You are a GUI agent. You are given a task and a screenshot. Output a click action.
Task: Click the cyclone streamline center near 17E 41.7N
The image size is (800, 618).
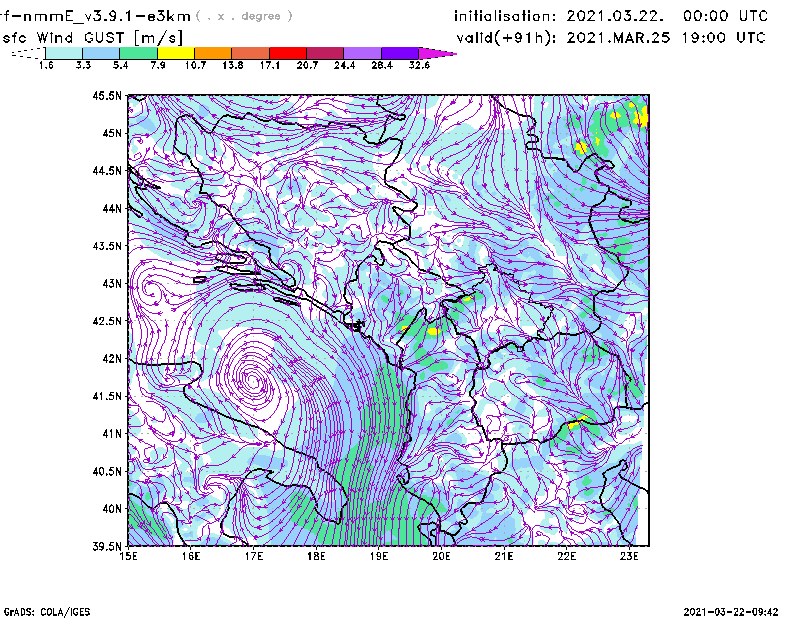(x=253, y=380)
